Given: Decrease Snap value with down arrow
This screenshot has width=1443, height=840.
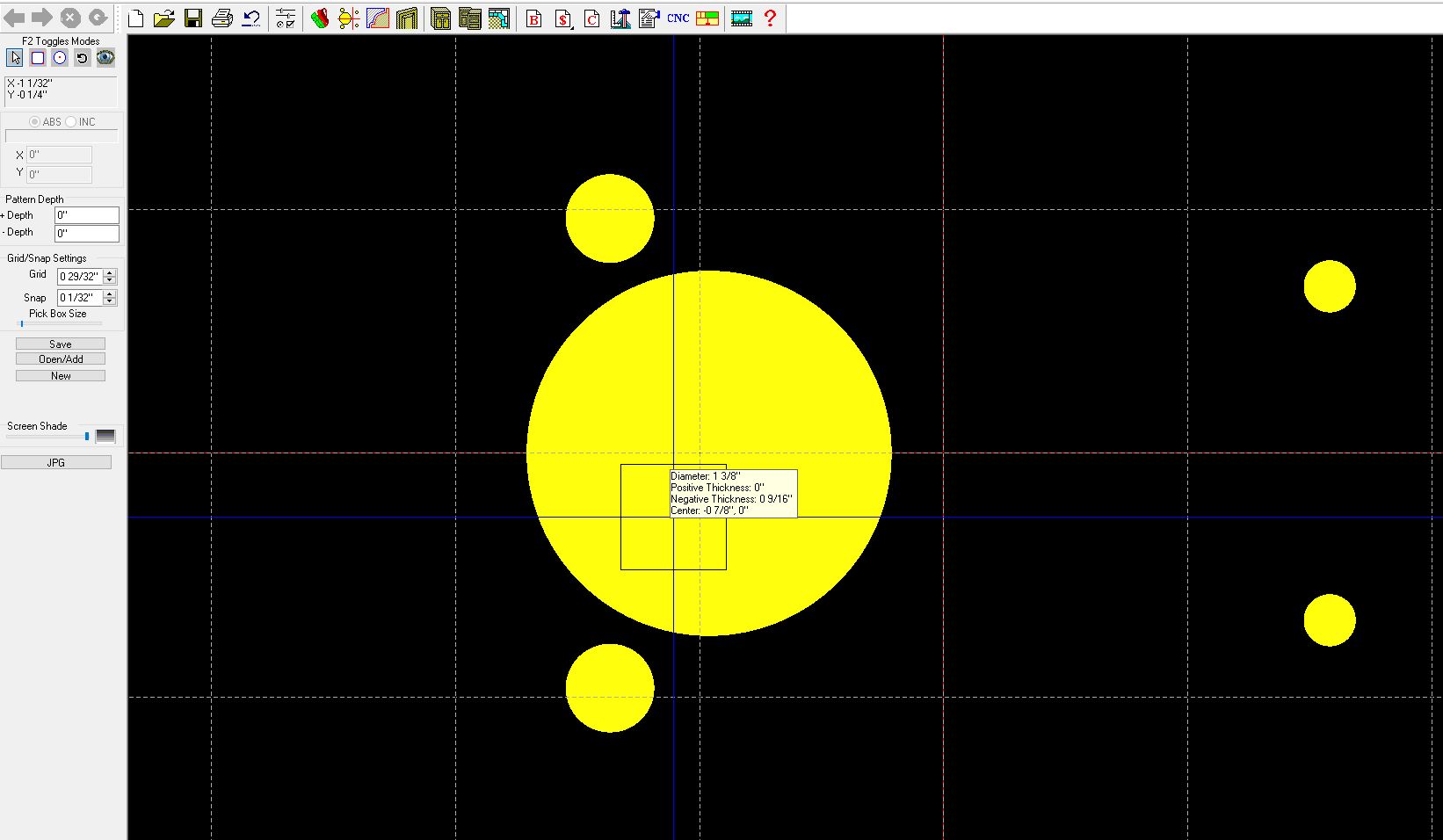Looking at the screenshot, I should click(110, 301).
